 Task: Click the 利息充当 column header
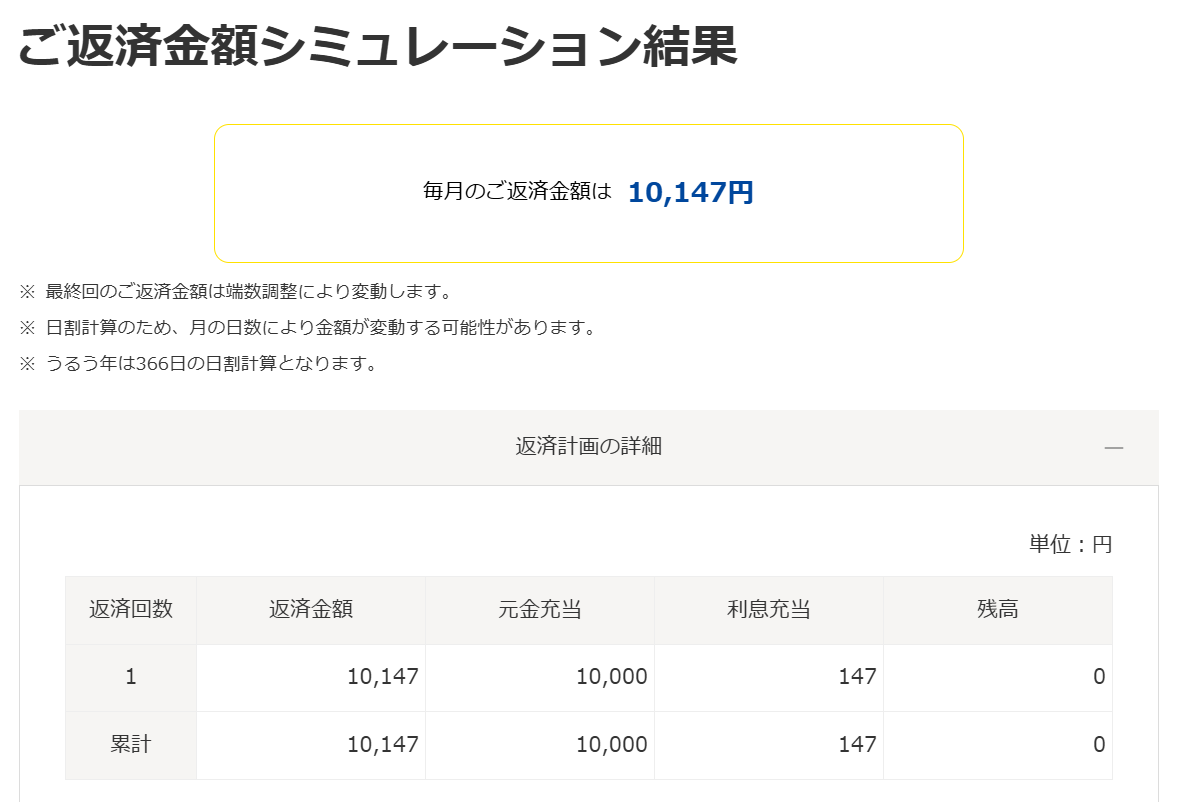(768, 610)
